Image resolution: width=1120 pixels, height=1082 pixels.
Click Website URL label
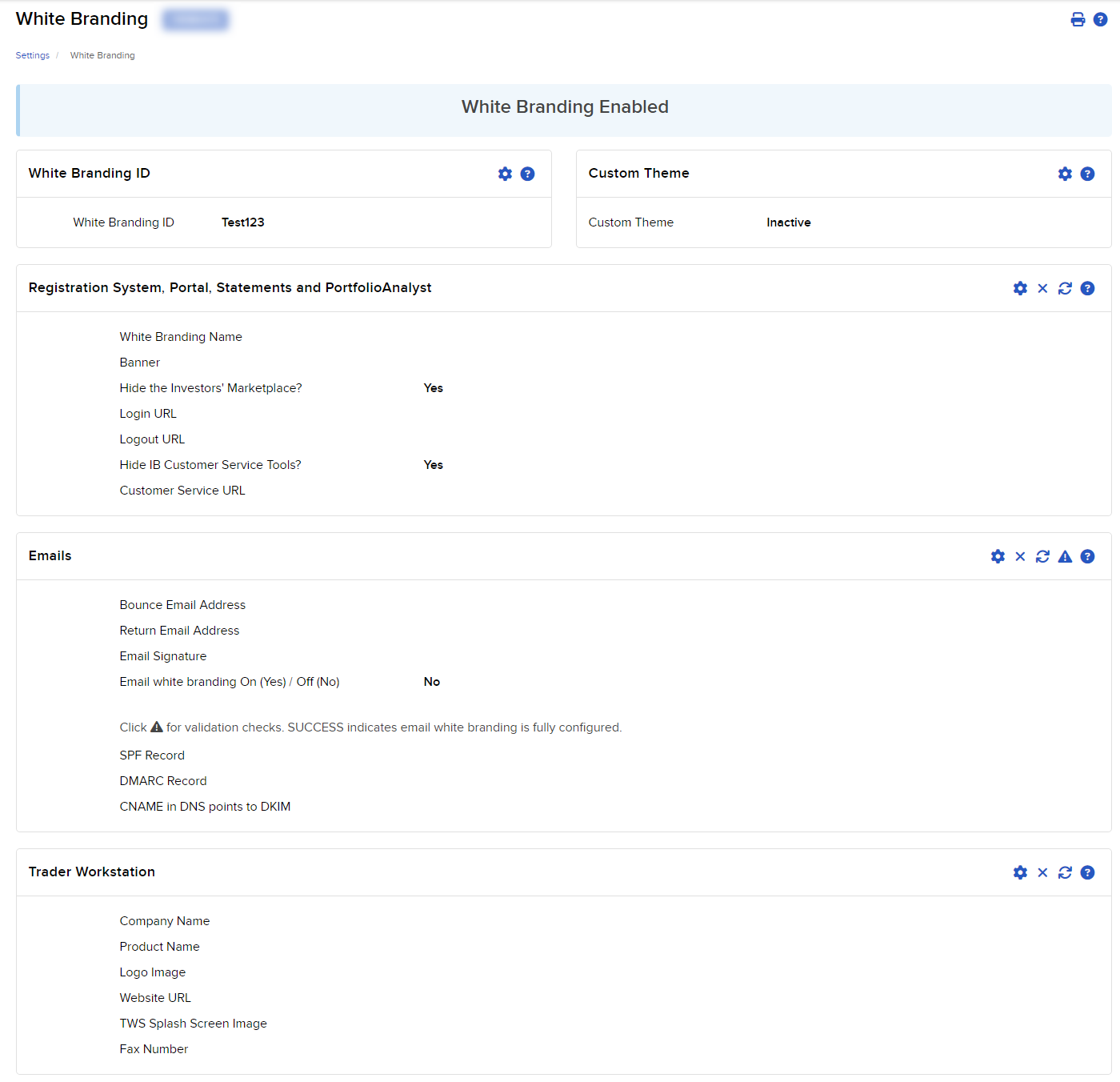pos(155,998)
